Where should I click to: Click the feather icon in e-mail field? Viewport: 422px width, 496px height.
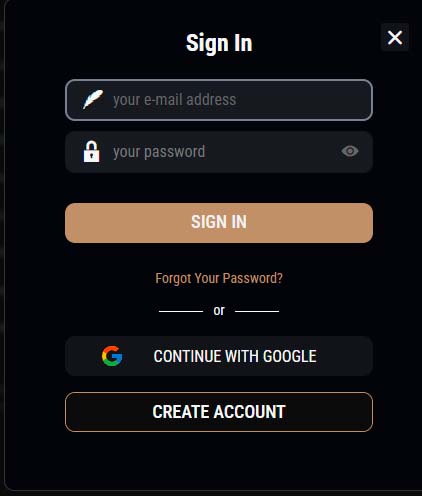93,99
